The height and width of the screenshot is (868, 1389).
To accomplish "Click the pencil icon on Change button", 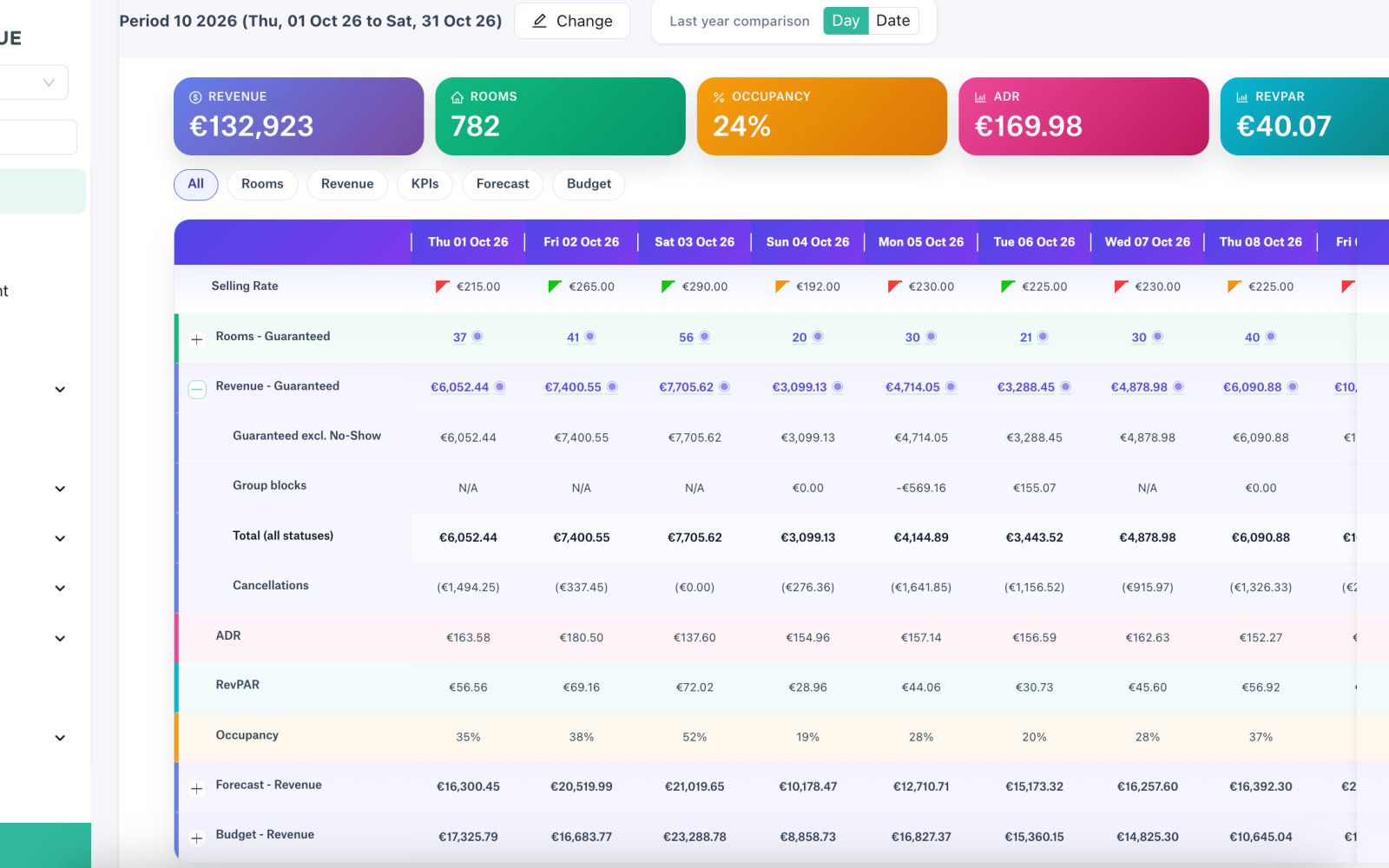I will coord(539,21).
